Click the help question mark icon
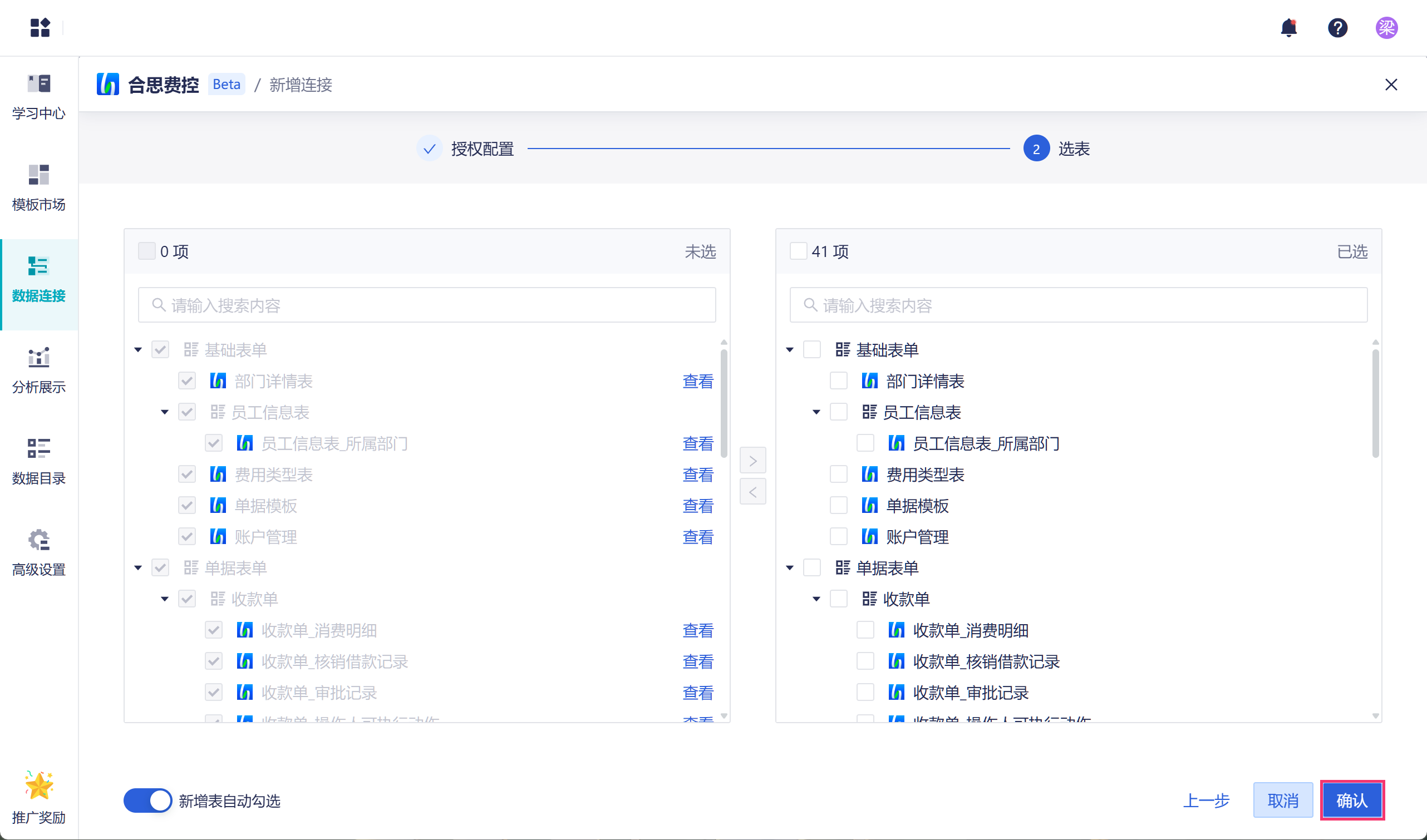 [1337, 27]
